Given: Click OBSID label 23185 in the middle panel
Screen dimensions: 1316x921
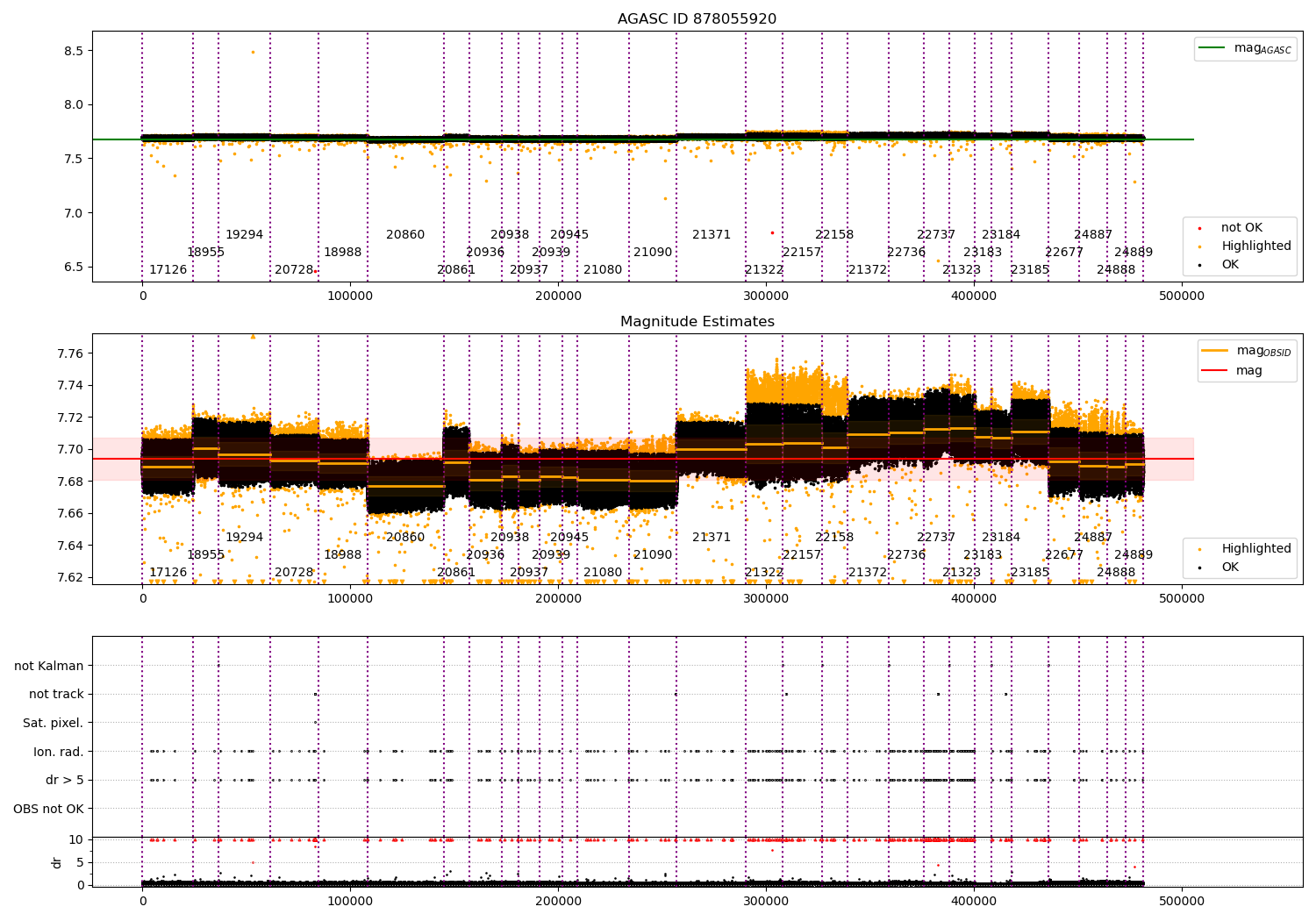Looking at the screenshot, I should click(1030, 573).
